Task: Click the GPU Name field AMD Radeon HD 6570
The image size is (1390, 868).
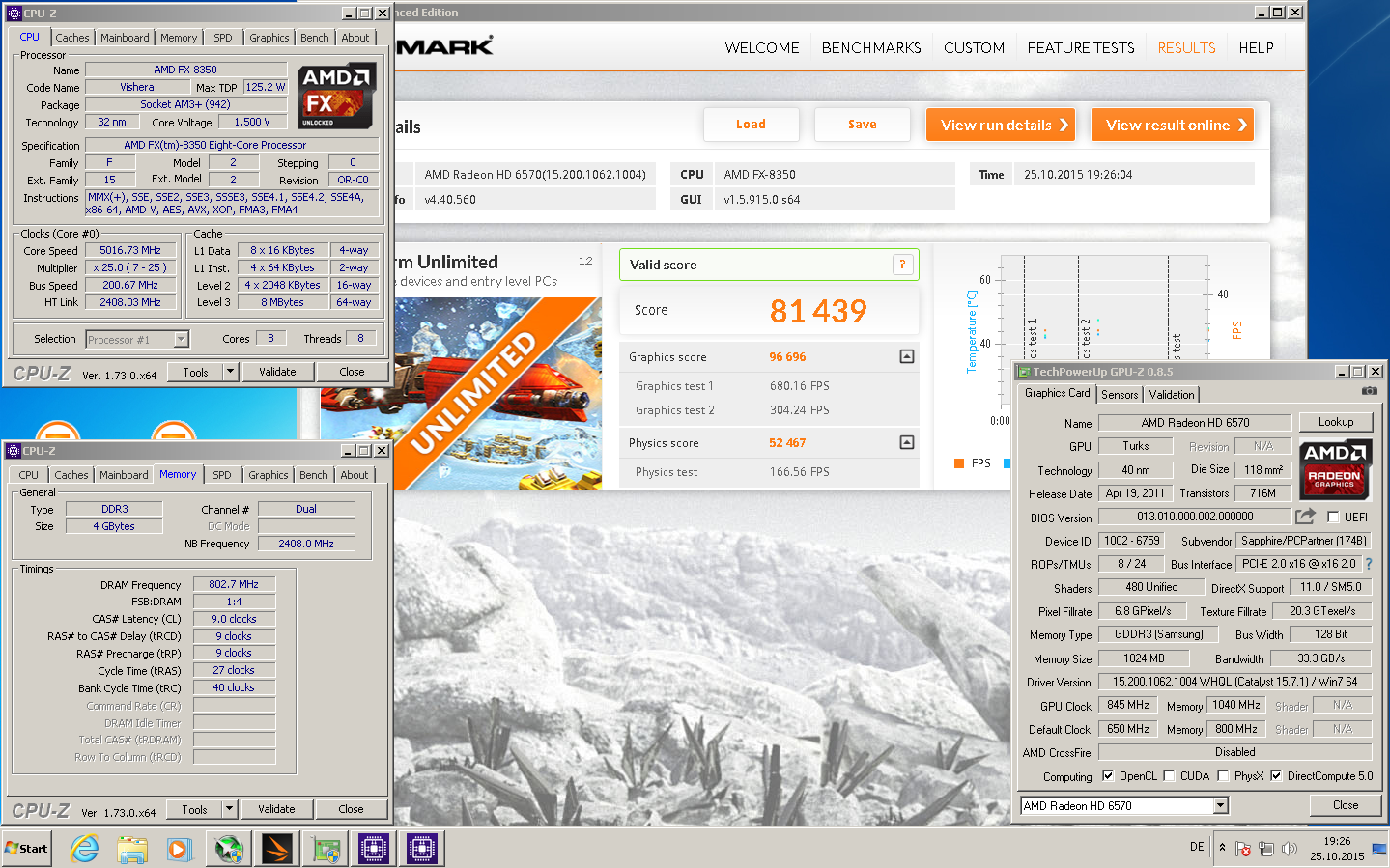Action: click(1195, 423)
